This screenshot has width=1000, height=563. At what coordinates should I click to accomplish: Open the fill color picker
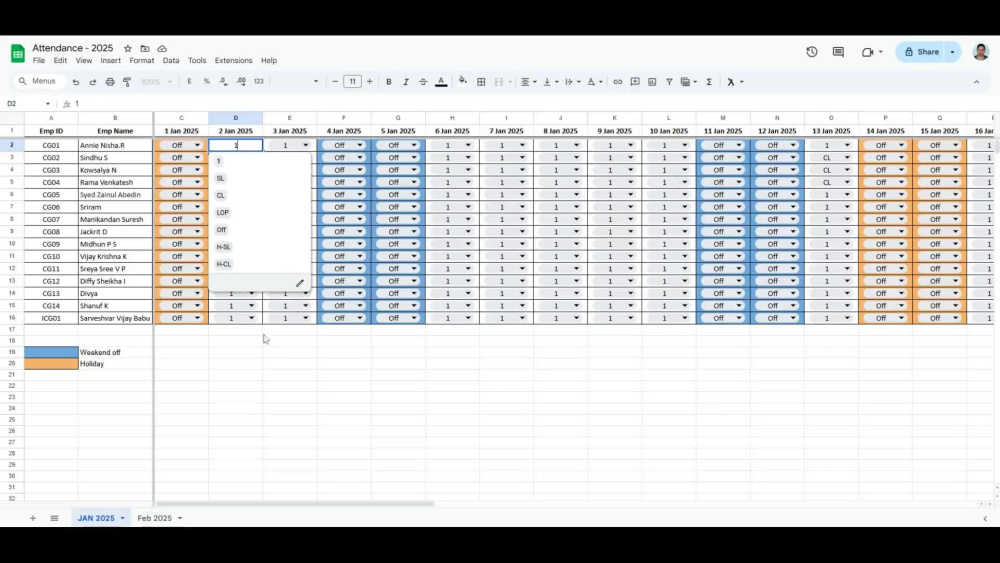[x=463, y=81]
